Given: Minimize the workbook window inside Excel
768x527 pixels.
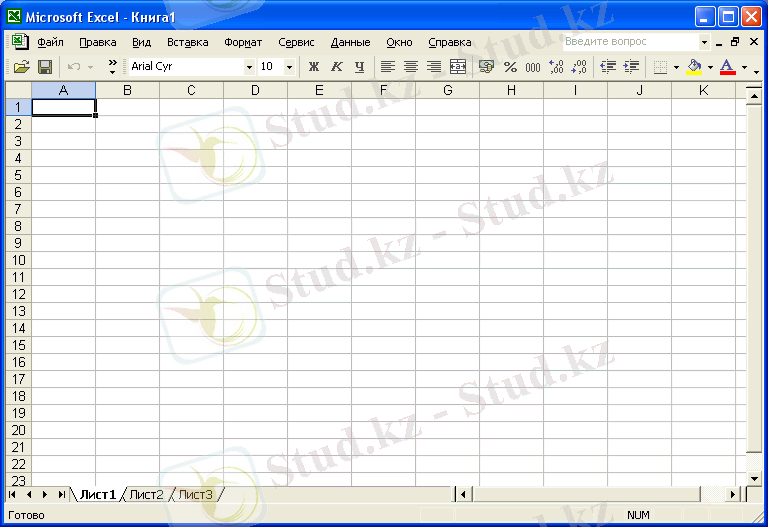Looking at the screenshot, I should (x=719, y=43).
